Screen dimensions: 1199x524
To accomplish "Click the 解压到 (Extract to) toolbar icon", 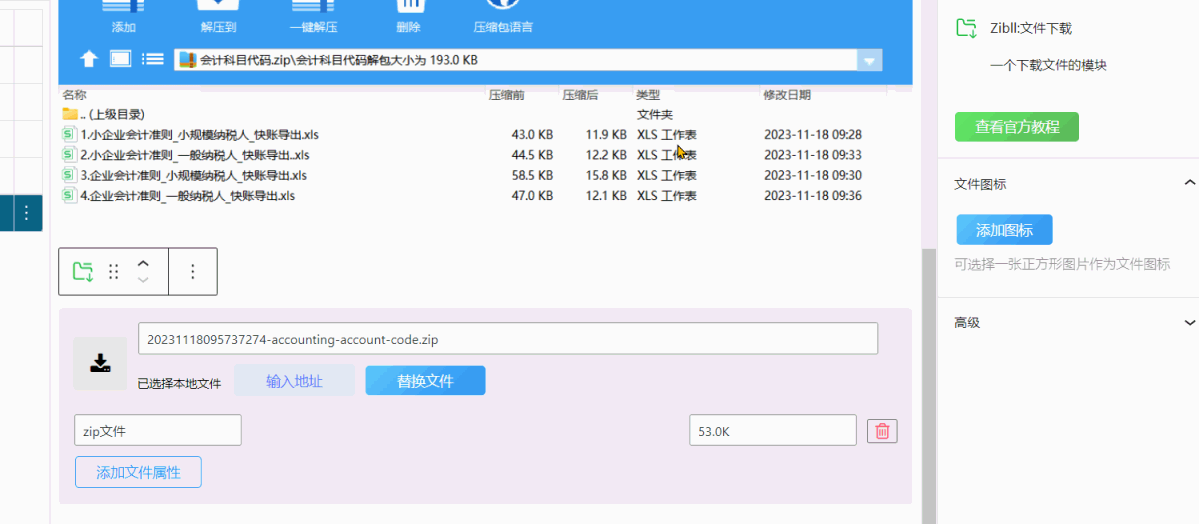I will [x=218, y=6].
